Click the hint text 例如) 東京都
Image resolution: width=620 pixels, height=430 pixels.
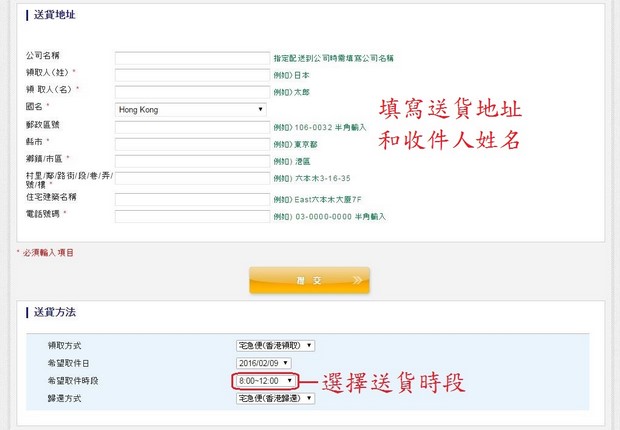pyautogui.click(x=295, y=144)
